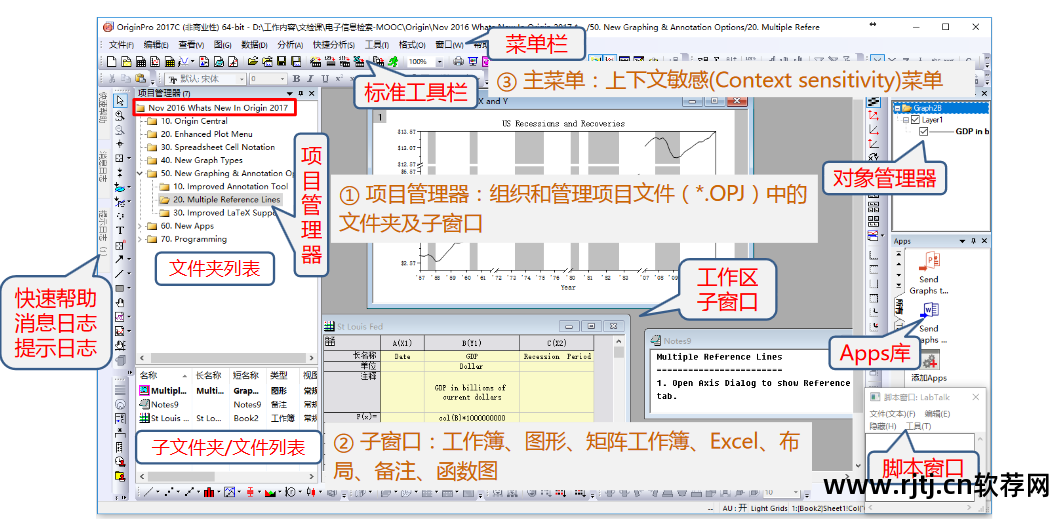Click the Cut scissors icon

click(112, 78)
